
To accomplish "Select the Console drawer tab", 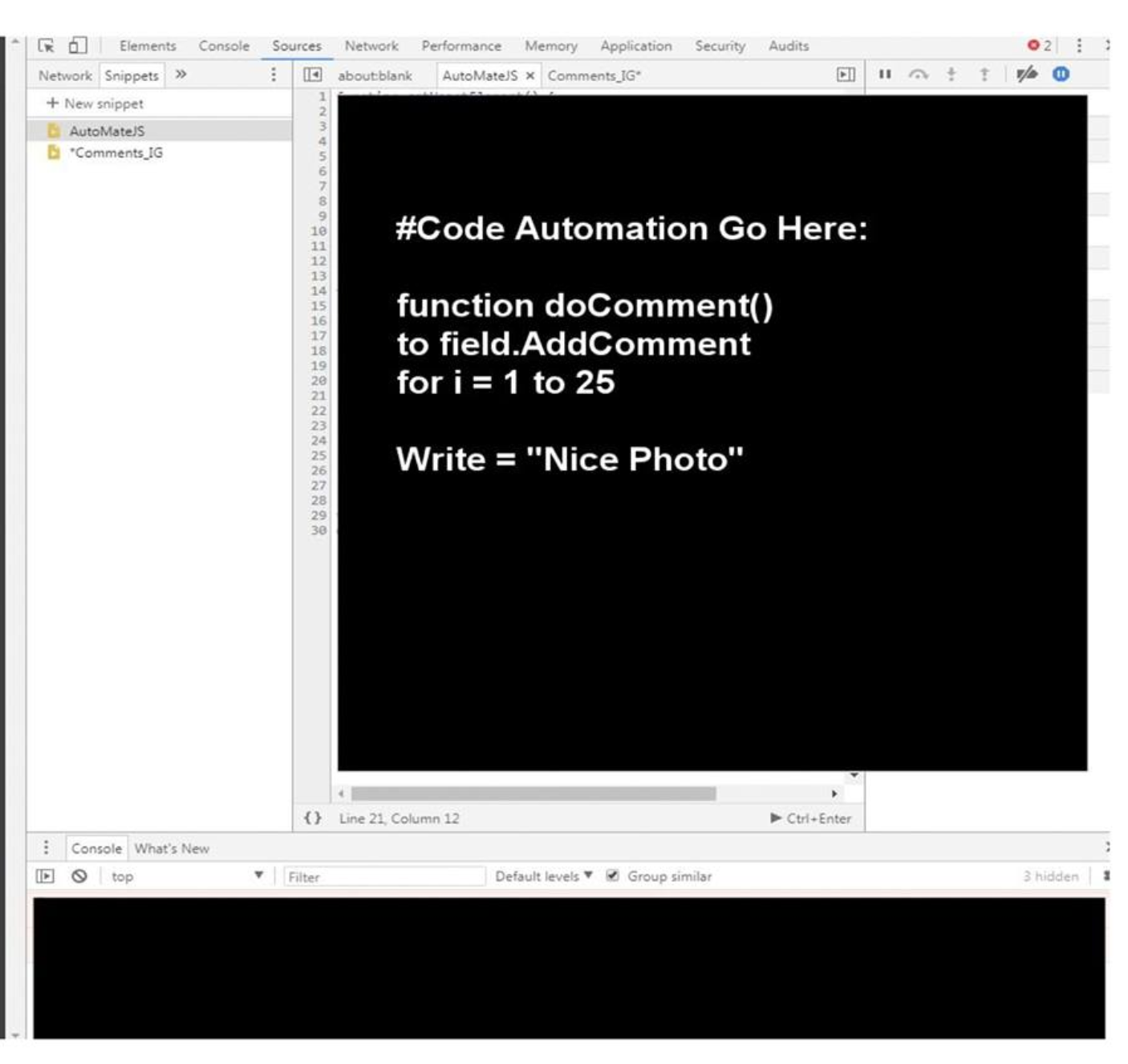I will click(96, 848).
